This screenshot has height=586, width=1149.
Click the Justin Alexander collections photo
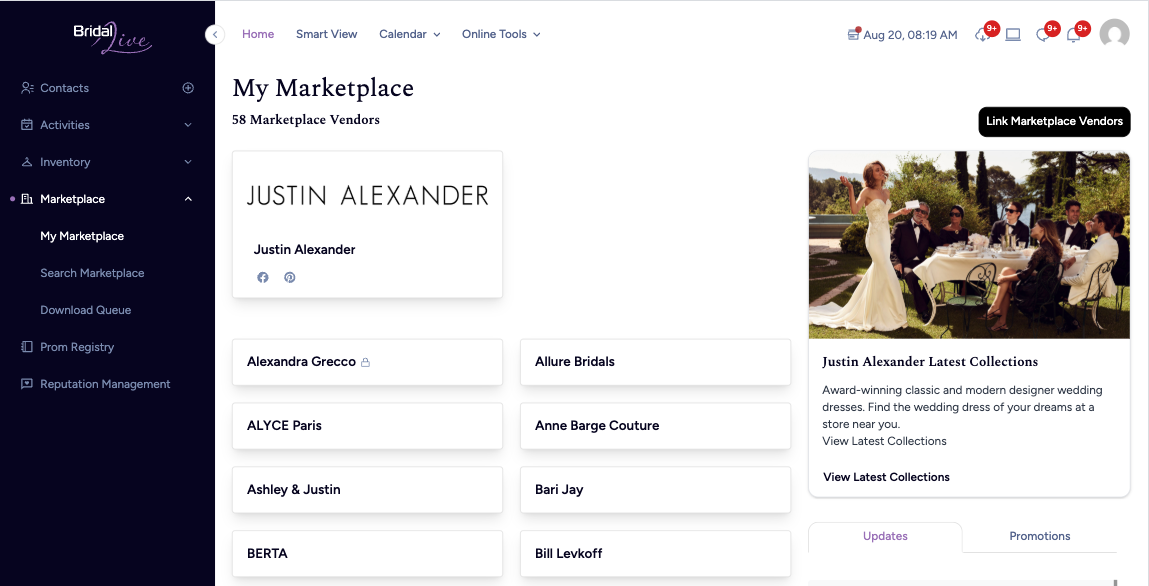pyautogui.click(x=969, y=245)
